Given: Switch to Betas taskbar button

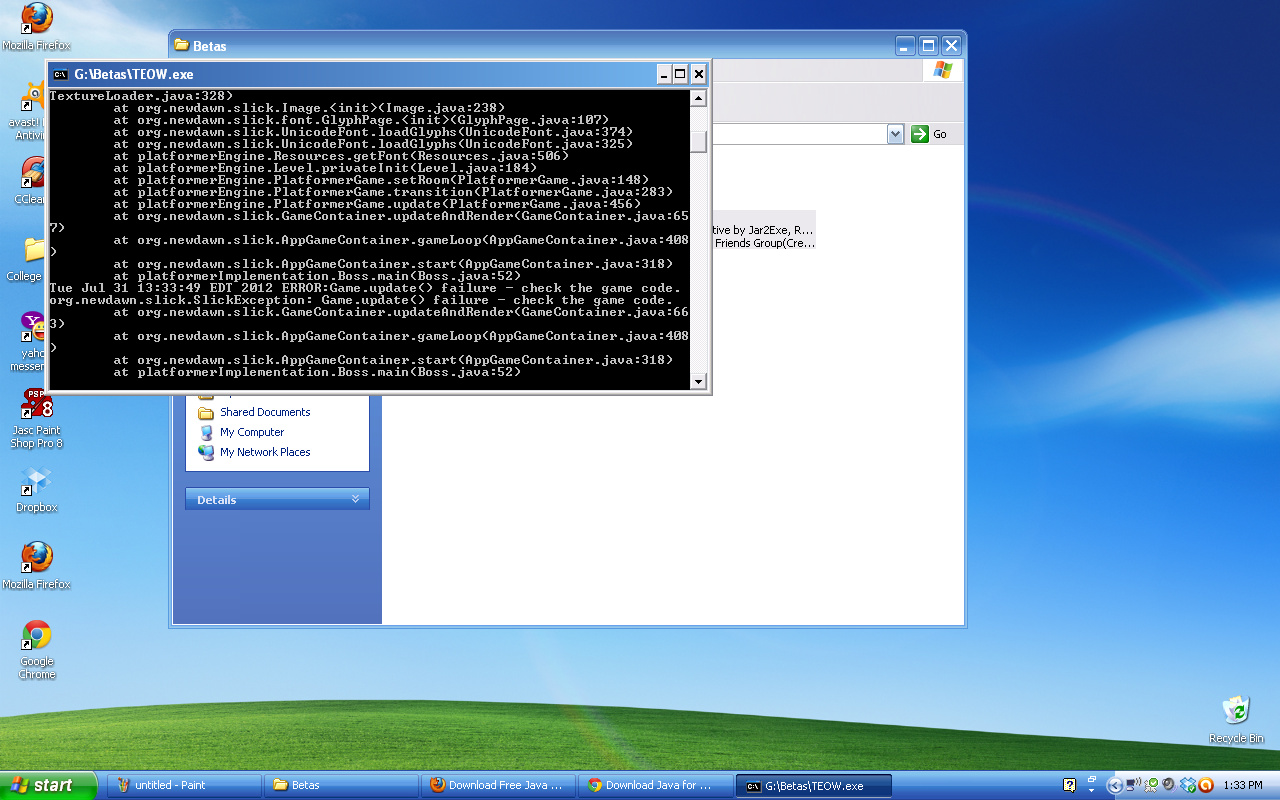Looking at the screenshot, I should pos(340,785).
